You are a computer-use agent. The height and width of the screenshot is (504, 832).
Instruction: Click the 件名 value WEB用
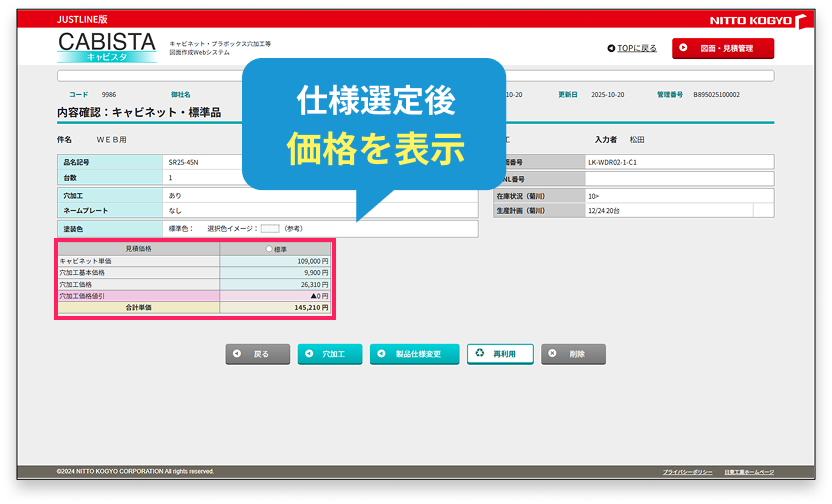pyautogui.click(x=111, y=140)
